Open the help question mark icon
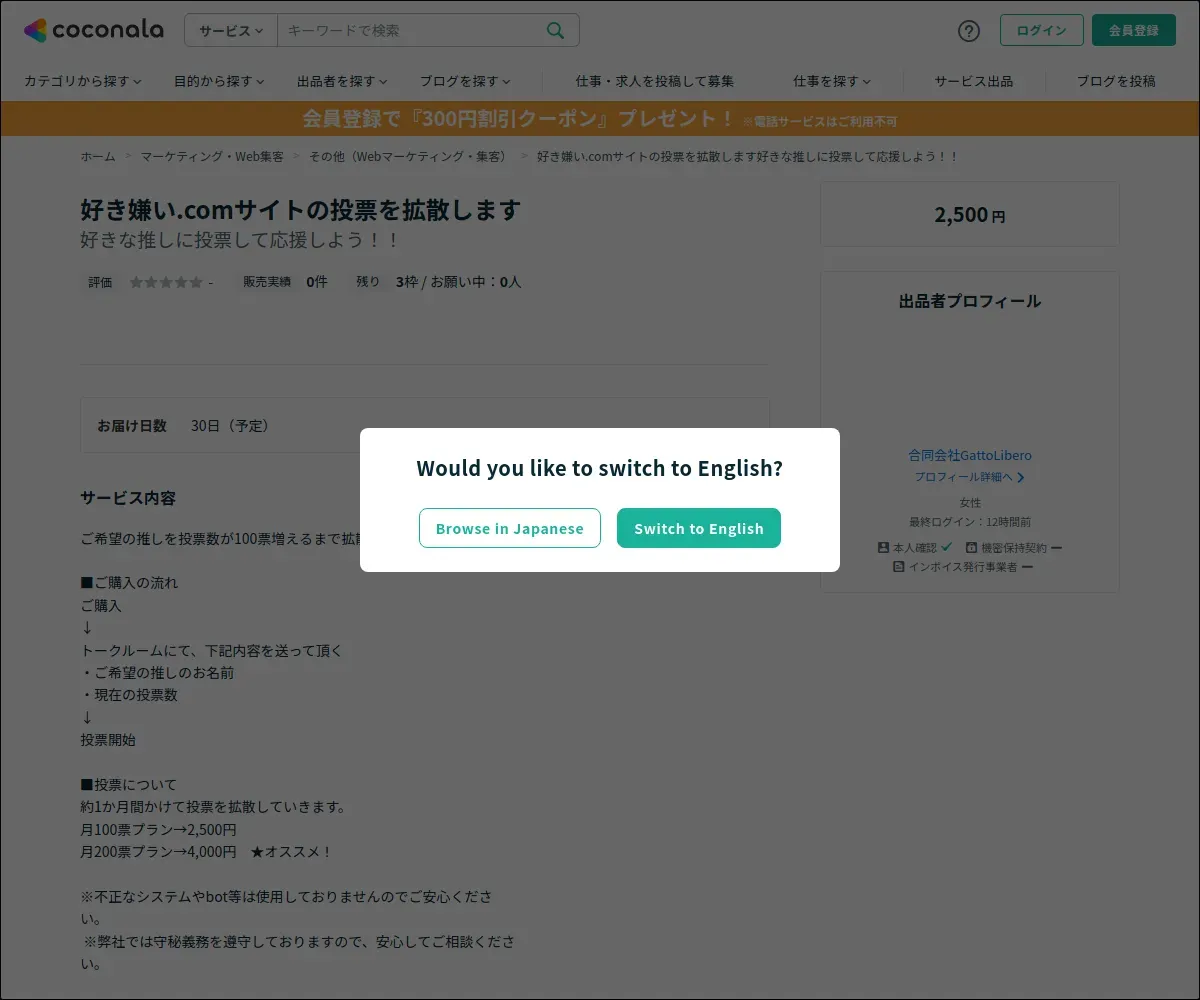 [x=969, y=30]
